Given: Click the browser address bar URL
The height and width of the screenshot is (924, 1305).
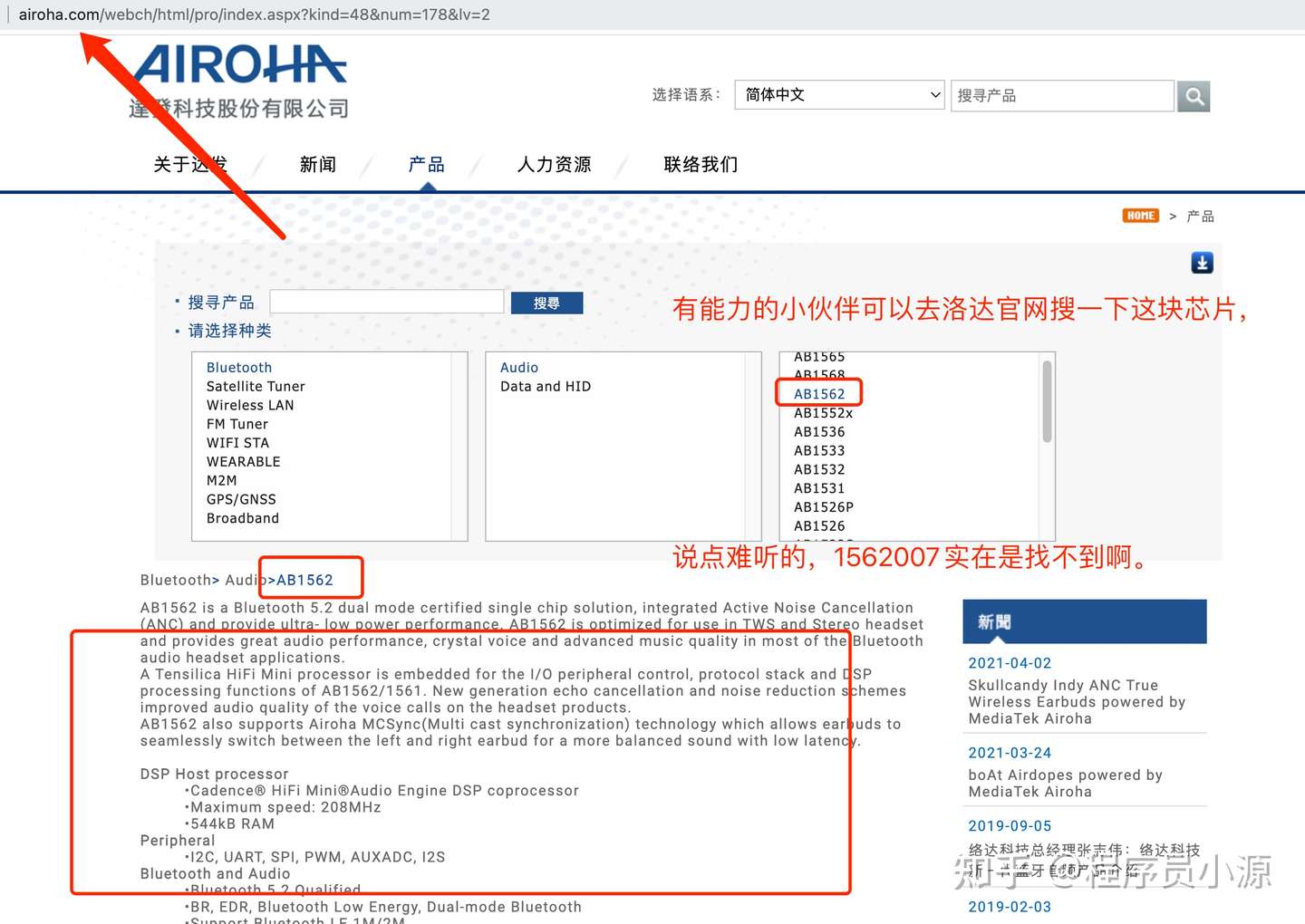Looking at the screenshot, I should pos(254,14).
